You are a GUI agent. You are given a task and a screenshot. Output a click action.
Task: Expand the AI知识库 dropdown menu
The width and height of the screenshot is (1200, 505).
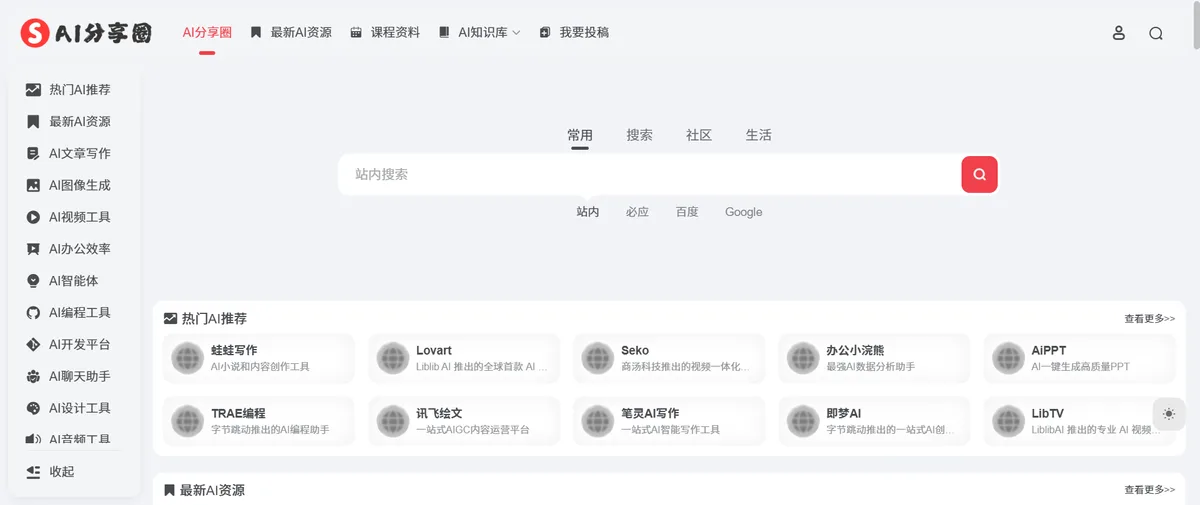click(480, 33)
